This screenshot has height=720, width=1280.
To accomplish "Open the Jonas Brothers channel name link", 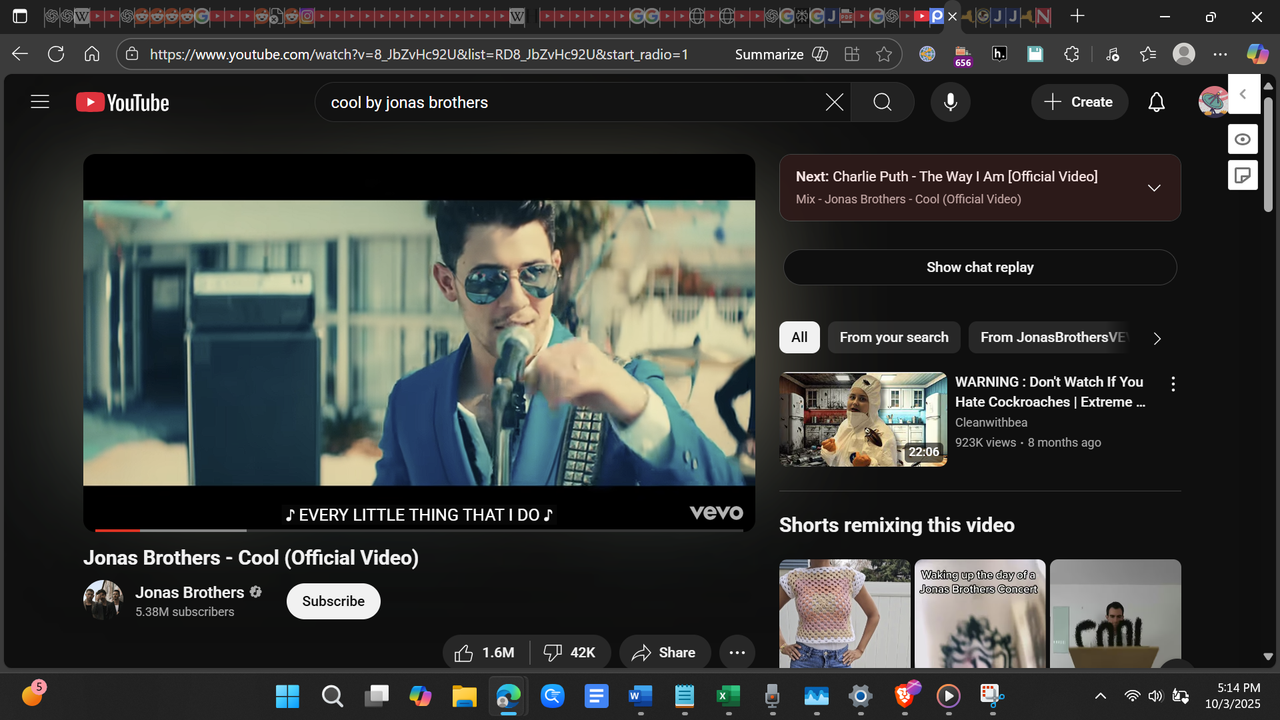I will (x=190, y=592).
